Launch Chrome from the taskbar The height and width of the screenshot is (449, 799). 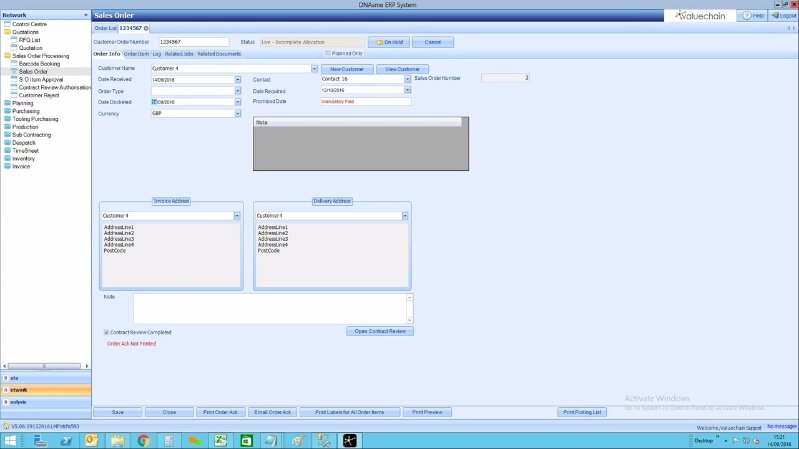click(143, 440)
